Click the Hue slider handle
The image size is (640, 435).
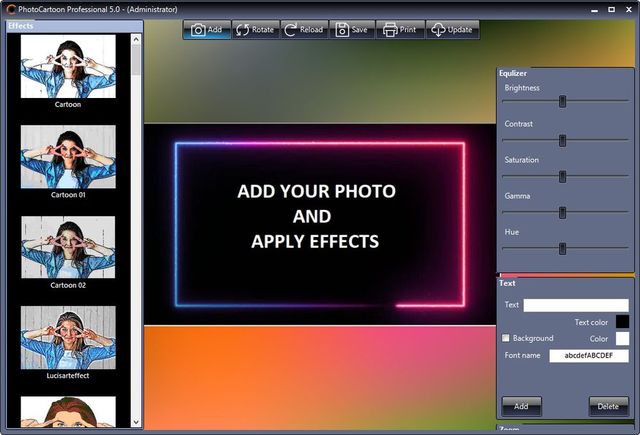[563, 248]
